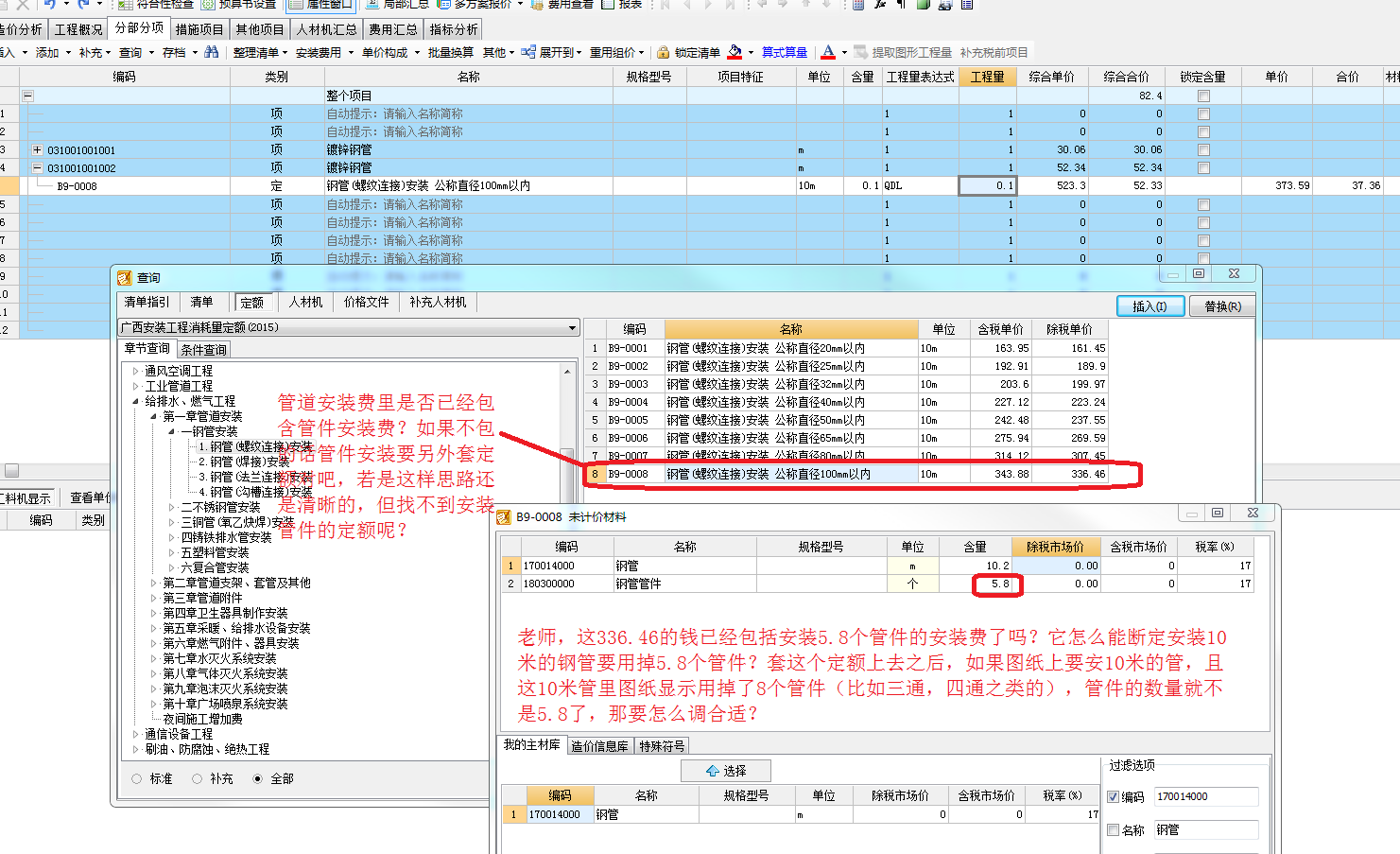Click the 替换(R) button
This screenshot has width=1400, height=854.
1222,306
